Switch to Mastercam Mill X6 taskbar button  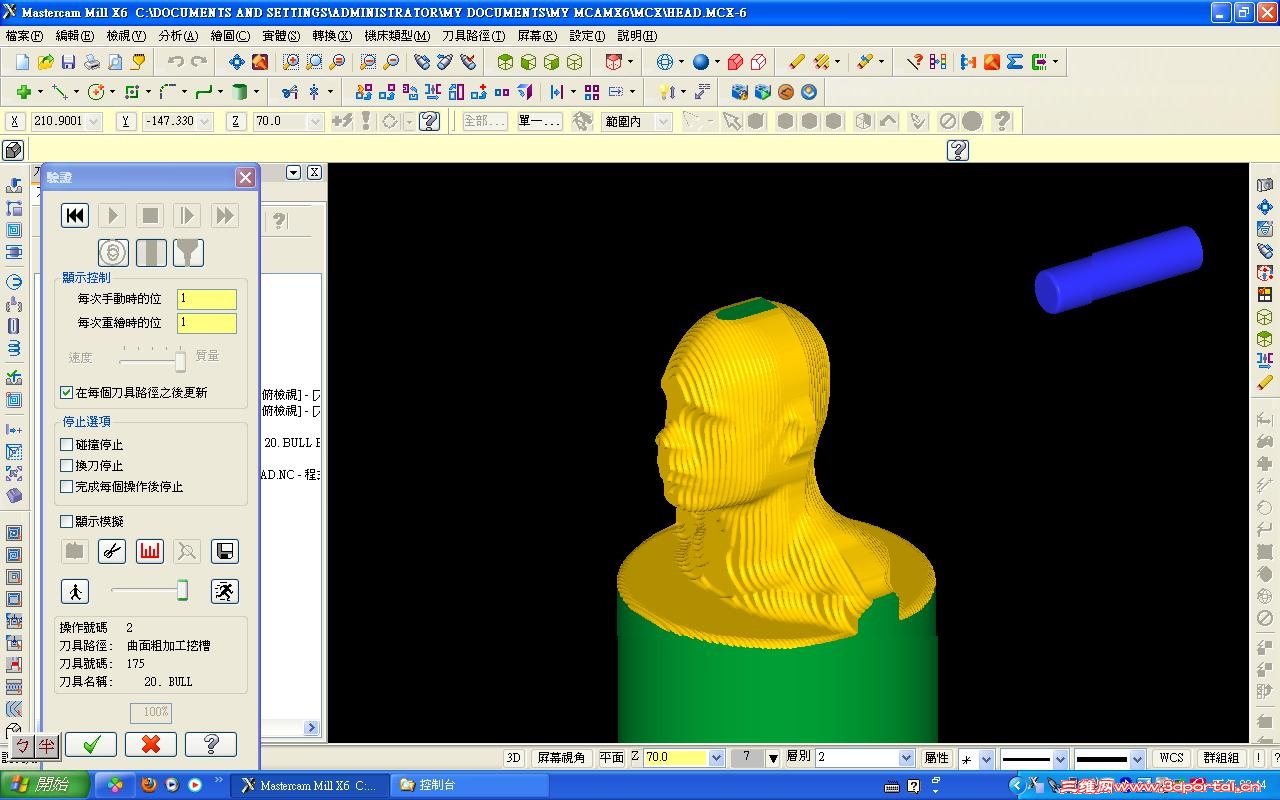click(x=310, y=785)
